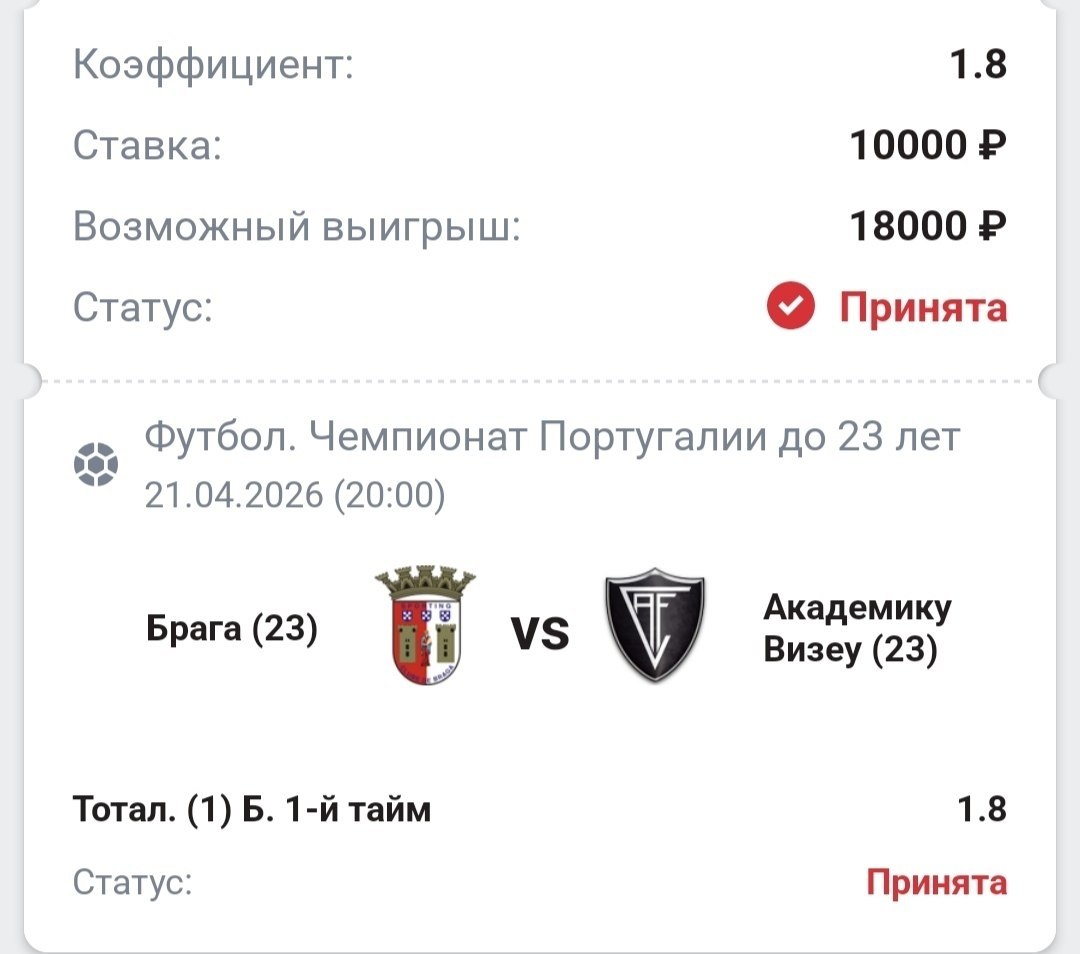1080x954 pixels.
Task: Select the Académico Viseu shield logo
Action: coord(655,627)
